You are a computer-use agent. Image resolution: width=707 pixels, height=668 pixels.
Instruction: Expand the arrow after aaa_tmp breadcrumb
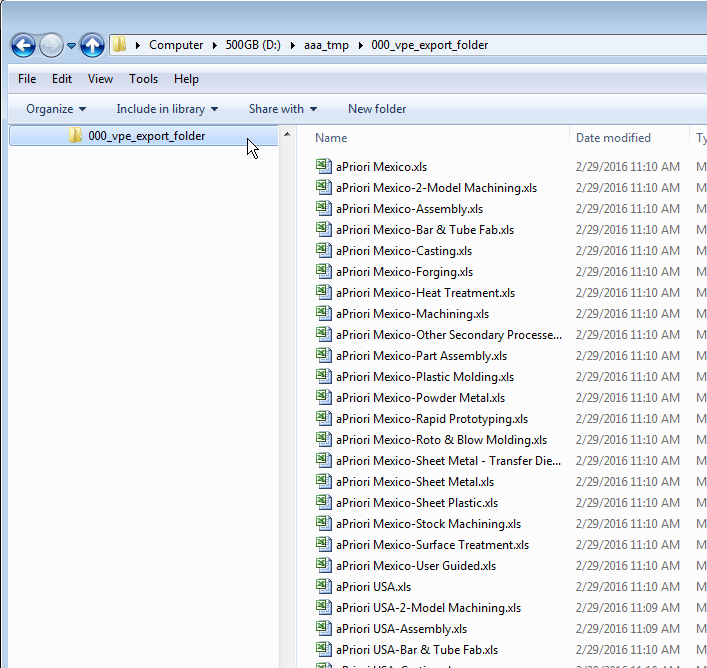[x=360, y=45]
